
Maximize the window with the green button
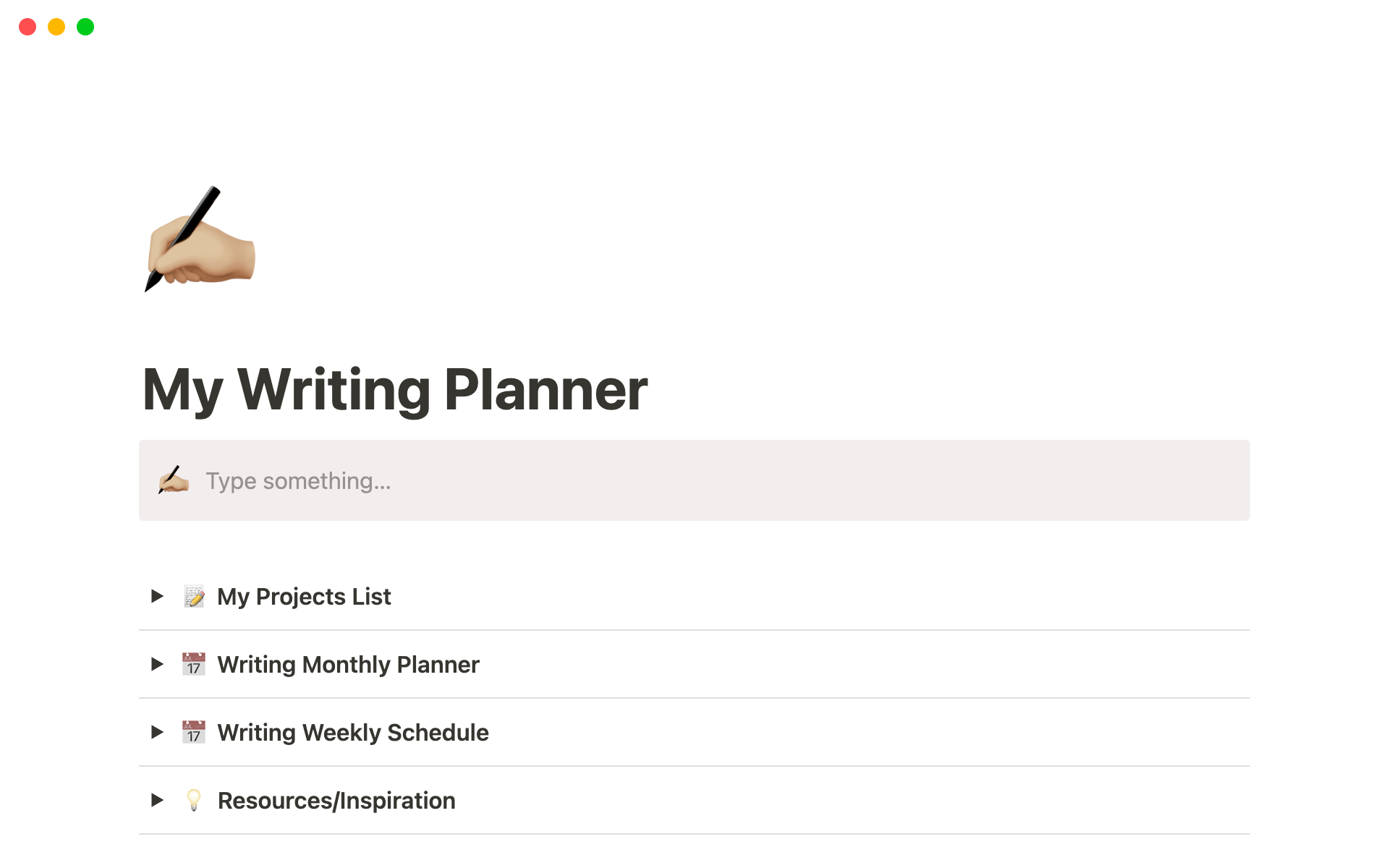pos(85,27)
